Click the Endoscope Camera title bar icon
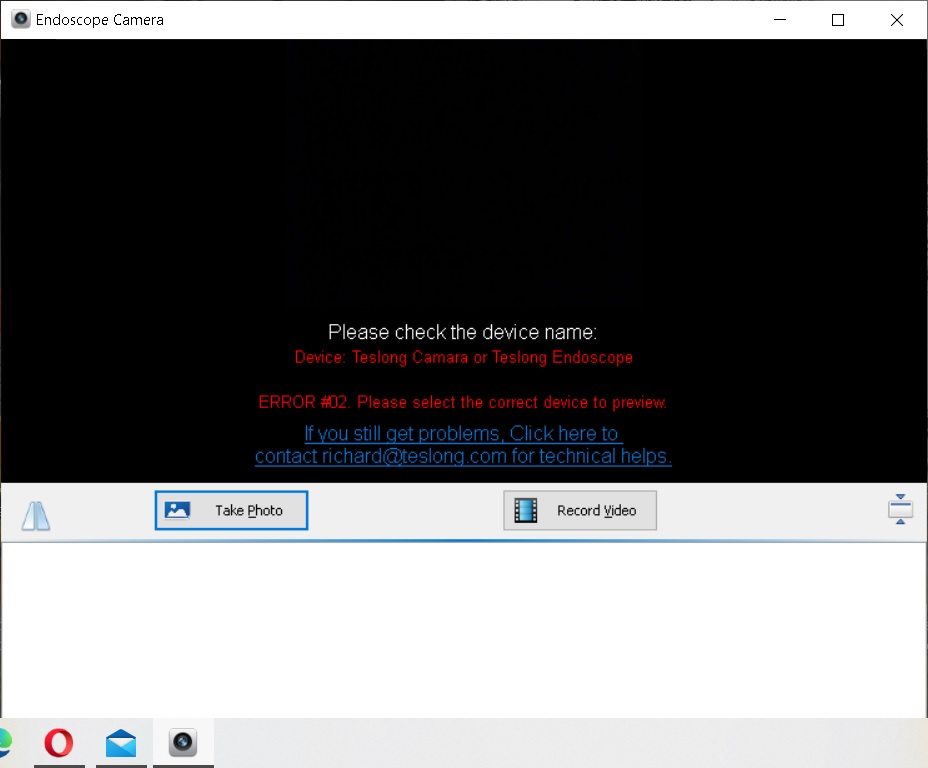 click(21, 20)
